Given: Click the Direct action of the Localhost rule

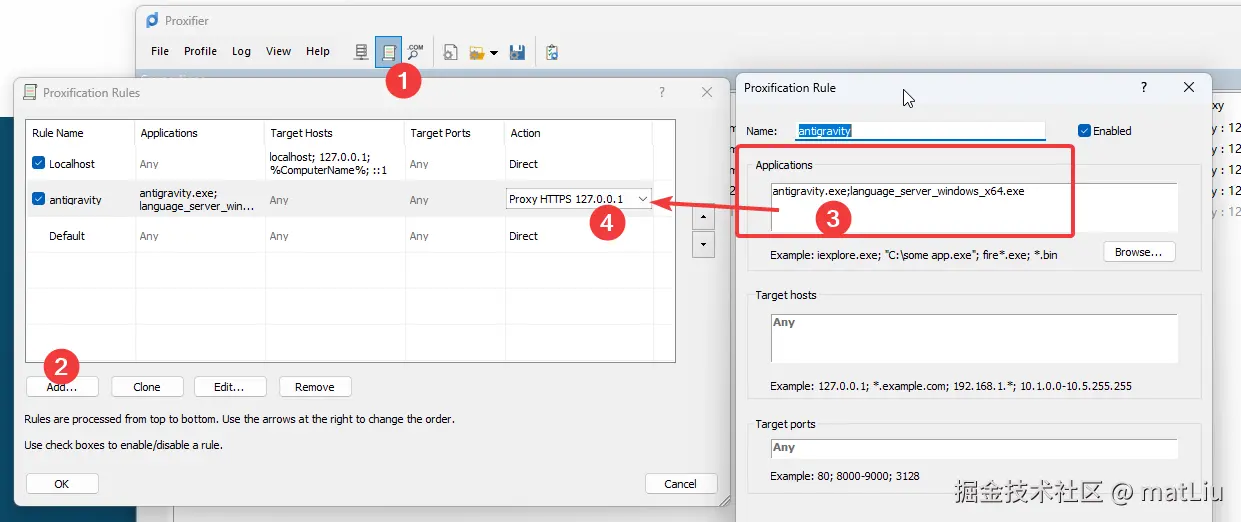Looking at the screenshot, I should [x=523, y=163].
